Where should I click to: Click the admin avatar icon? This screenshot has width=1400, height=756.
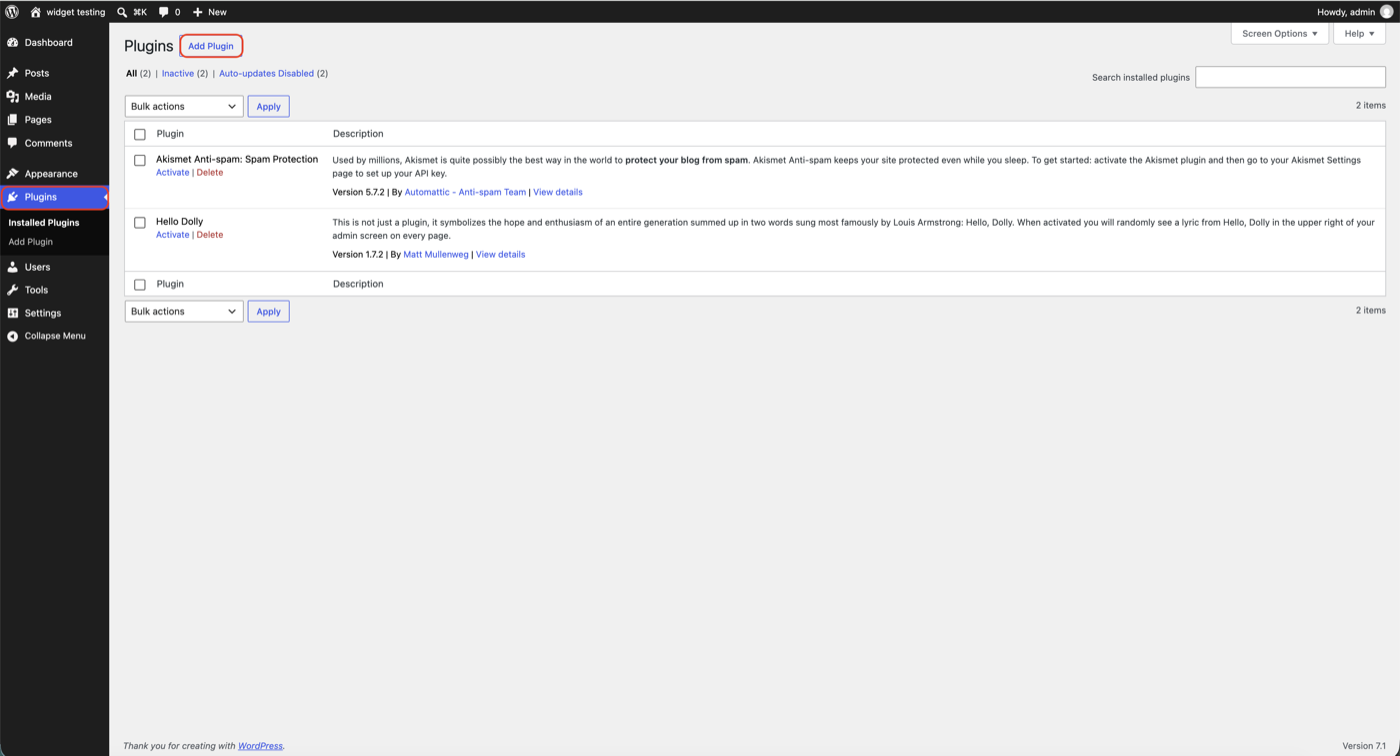pos(1386,12)
